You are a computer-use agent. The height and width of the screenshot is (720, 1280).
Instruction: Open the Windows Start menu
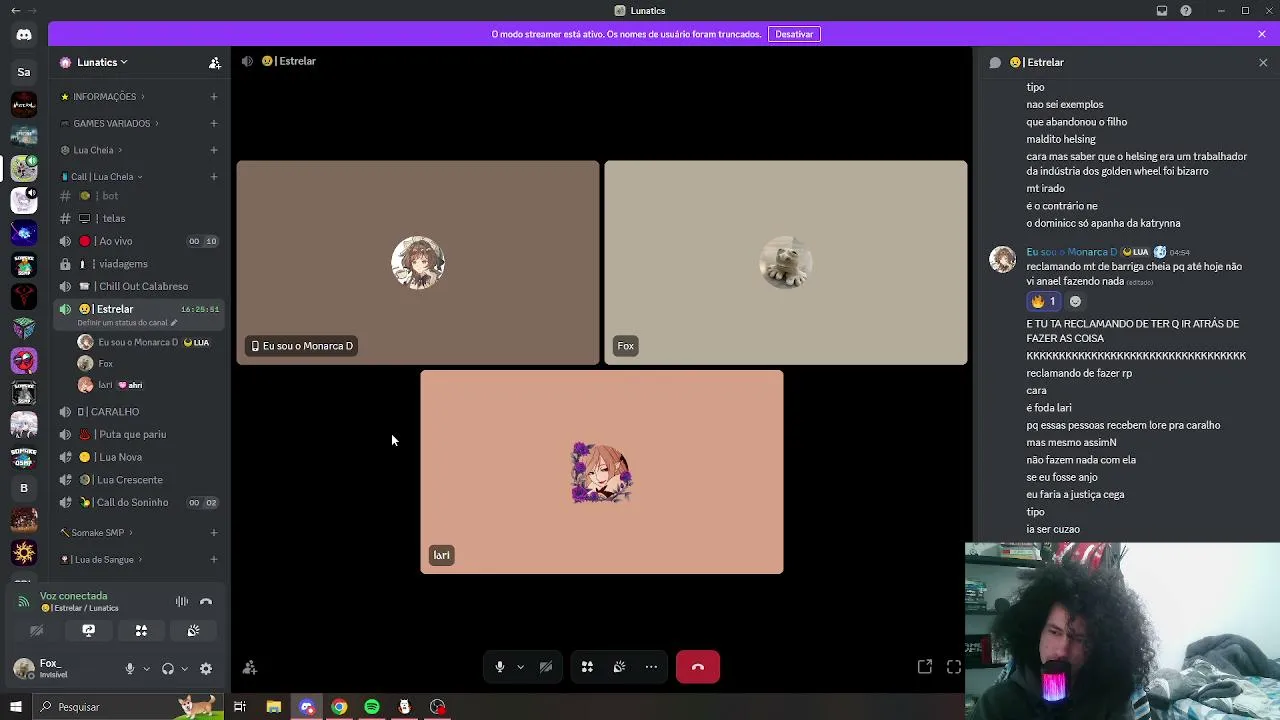click(x=16, y=707)
